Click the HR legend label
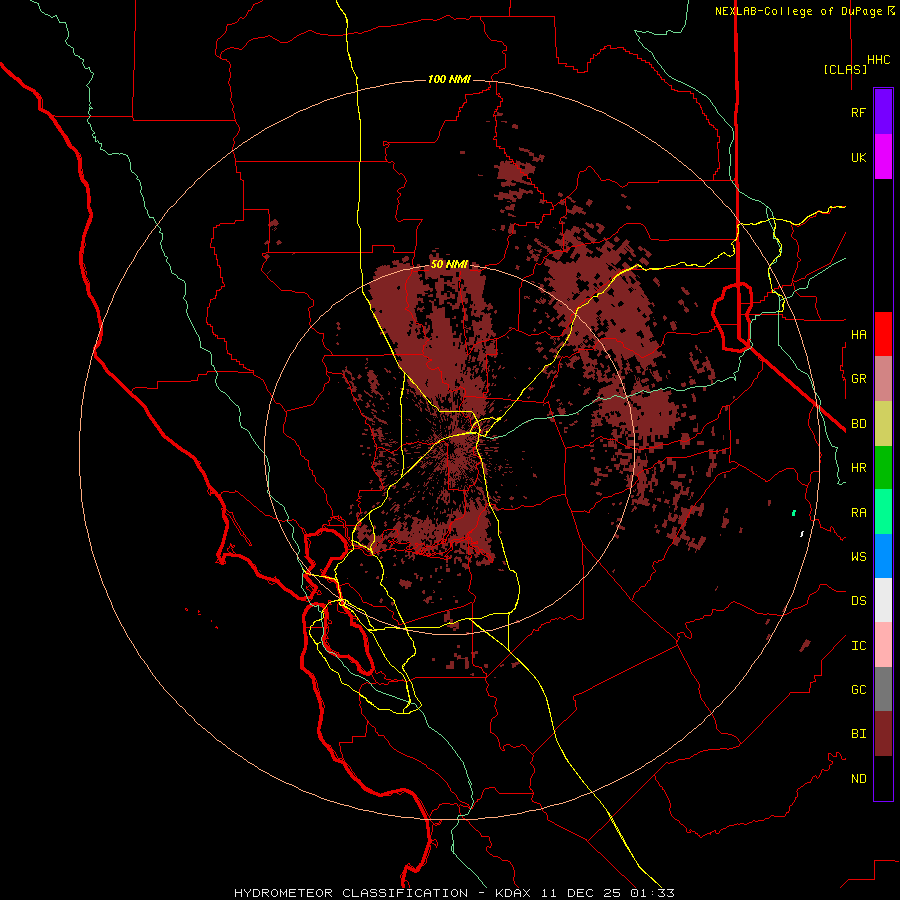This screenshot has height=900, width=900. 858,468
